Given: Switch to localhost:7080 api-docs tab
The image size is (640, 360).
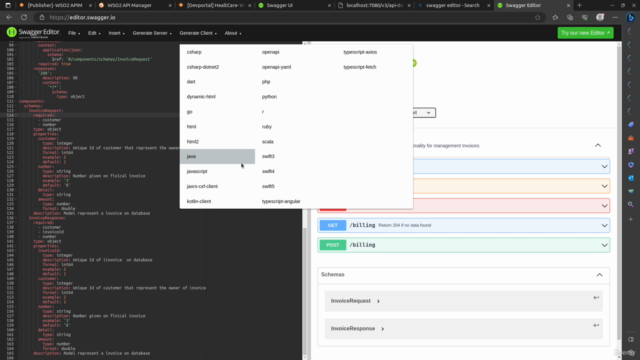Looking at the screenshot, I should 374,5.
